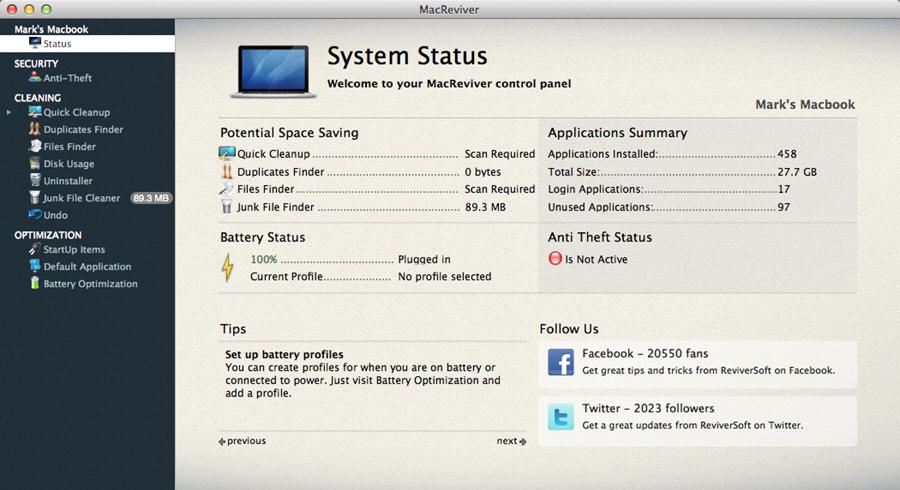The width and height of the screenshot is (900, 490).
Task: Click the Junk File Cleaner trash icon
Action: click(x=35, y=197)
